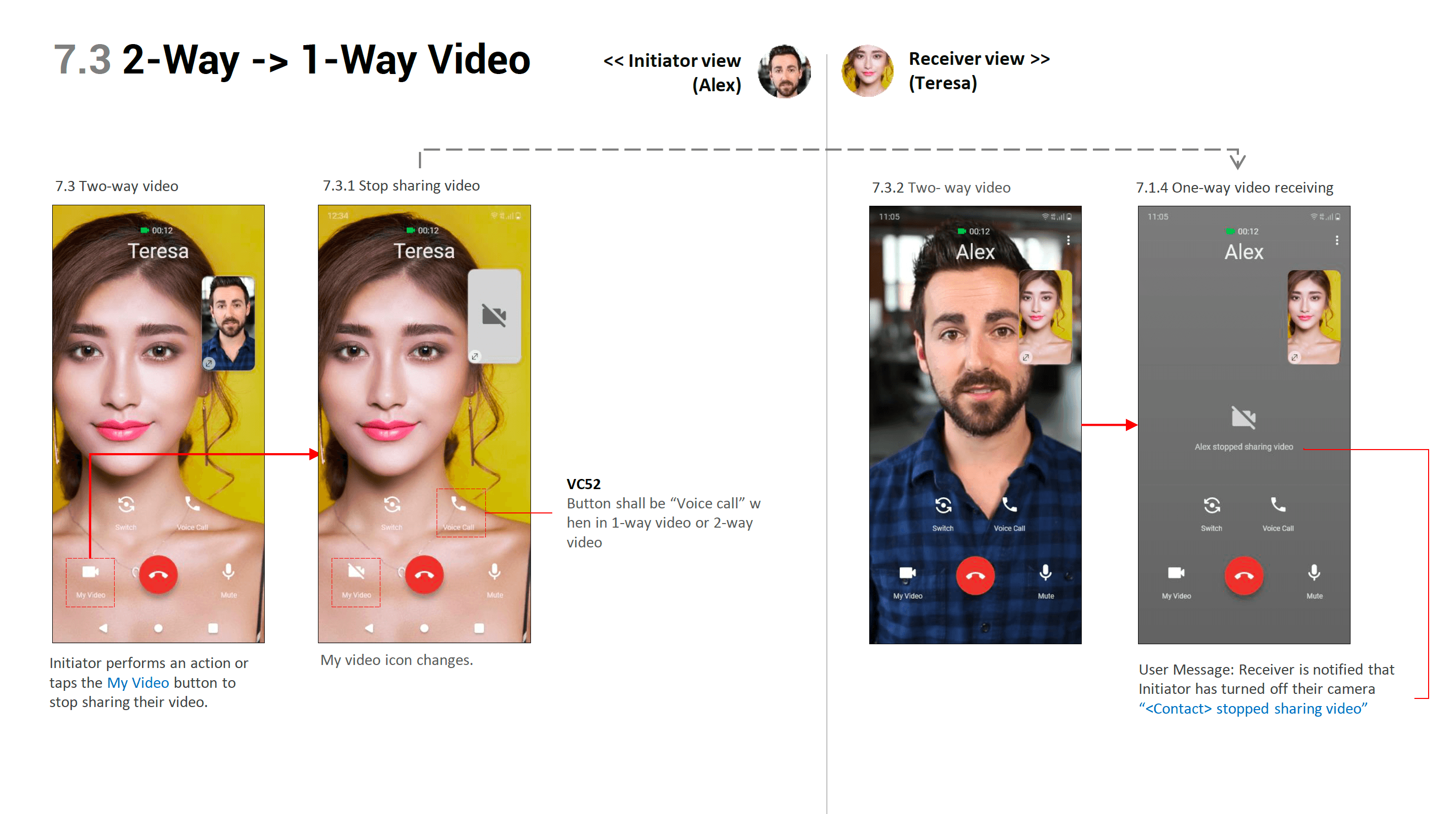1456x814 pixels.
Task: Tap Android home button on stop-sharing screen
Action: coord(424,628)
